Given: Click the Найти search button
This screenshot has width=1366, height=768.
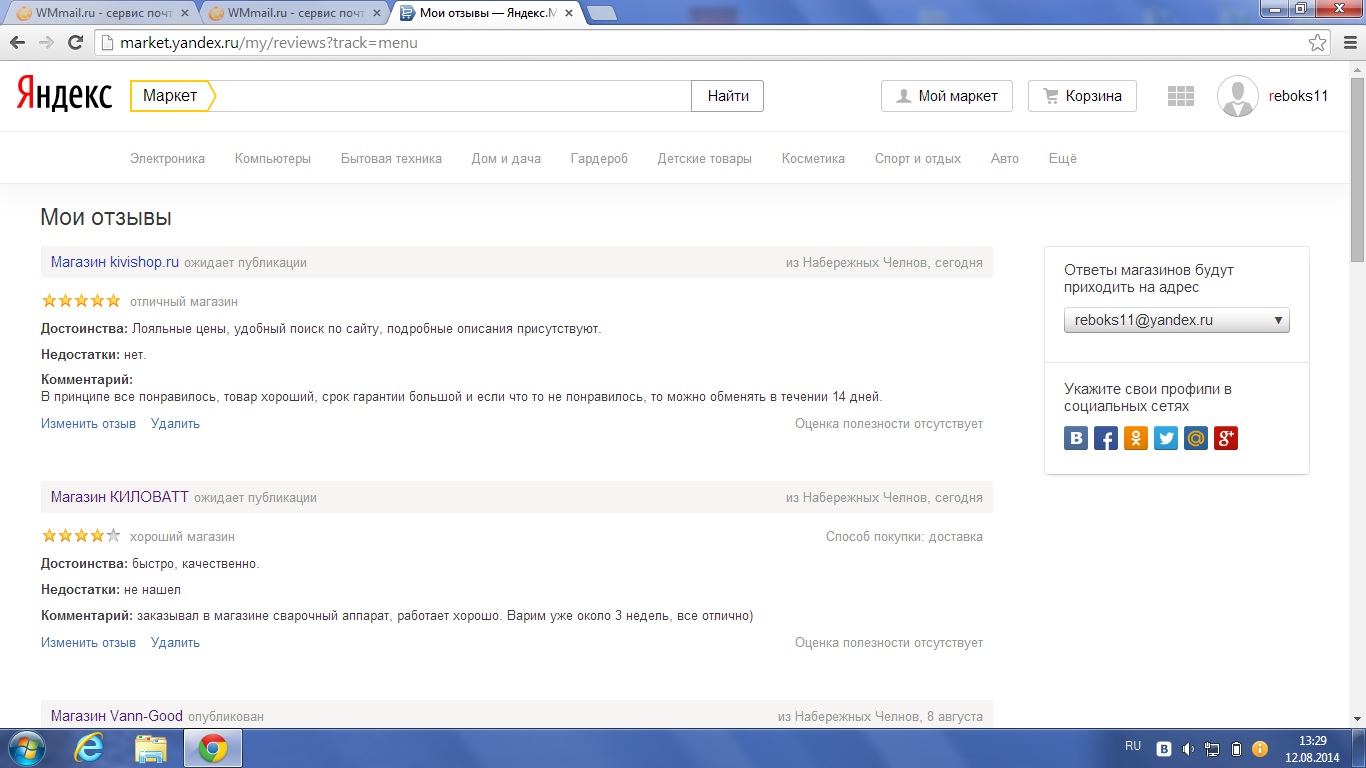Looking at the screenshot, I should 728,96.
